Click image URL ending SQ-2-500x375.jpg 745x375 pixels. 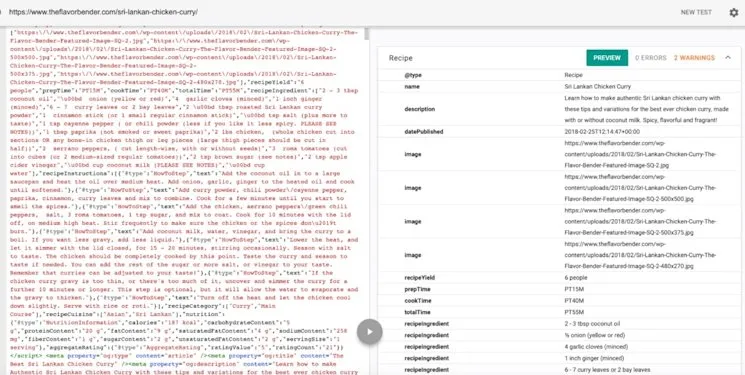coord(640,221)
